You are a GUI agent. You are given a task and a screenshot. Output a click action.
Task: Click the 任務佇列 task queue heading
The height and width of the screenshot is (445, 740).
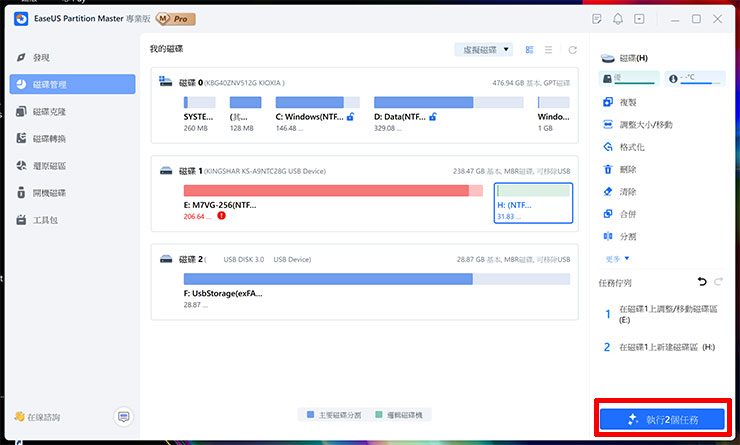click(615, 283)
